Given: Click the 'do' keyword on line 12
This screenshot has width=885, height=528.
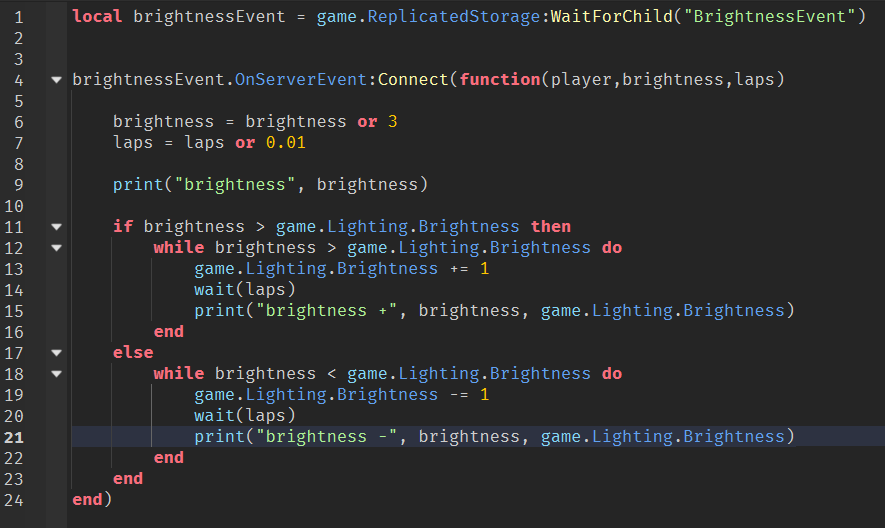Looking at the screenshot, I should 612,248.
